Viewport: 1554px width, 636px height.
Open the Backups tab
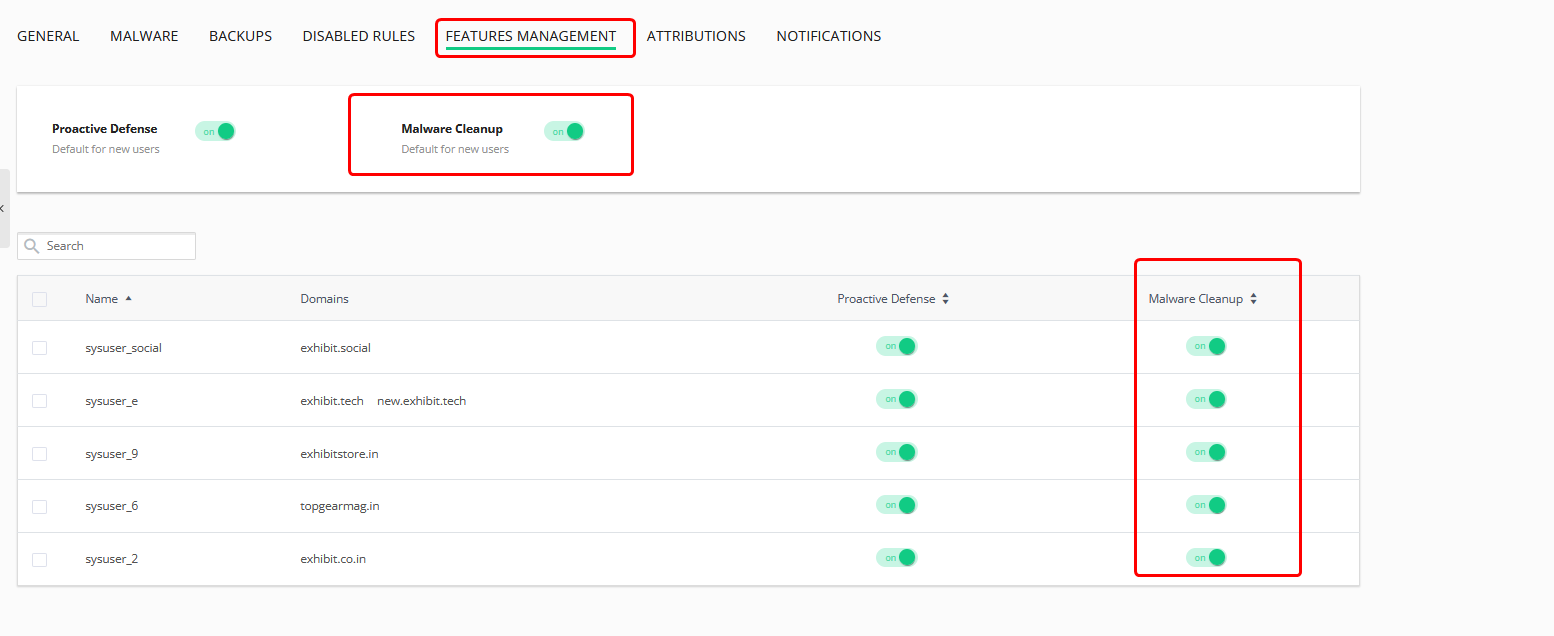(240, 36)
